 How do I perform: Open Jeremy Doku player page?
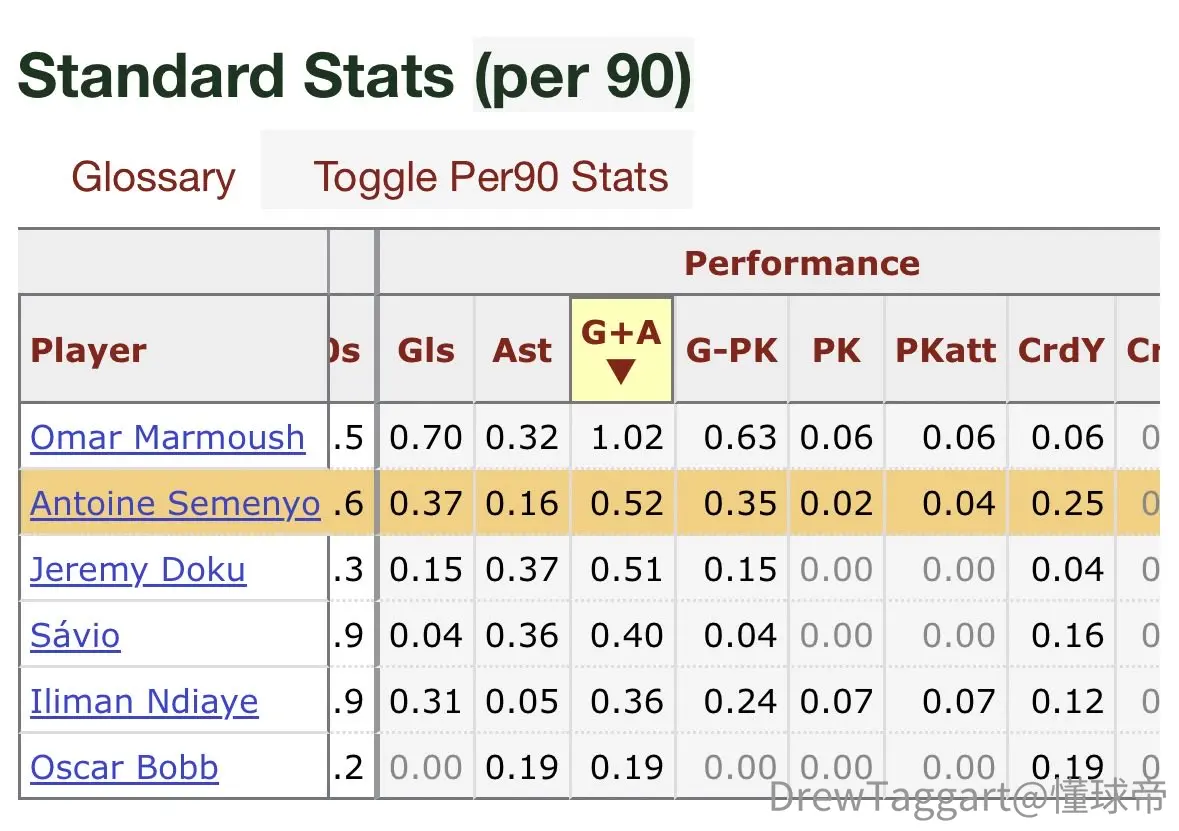pyautogui.click(x=138, y=570)
